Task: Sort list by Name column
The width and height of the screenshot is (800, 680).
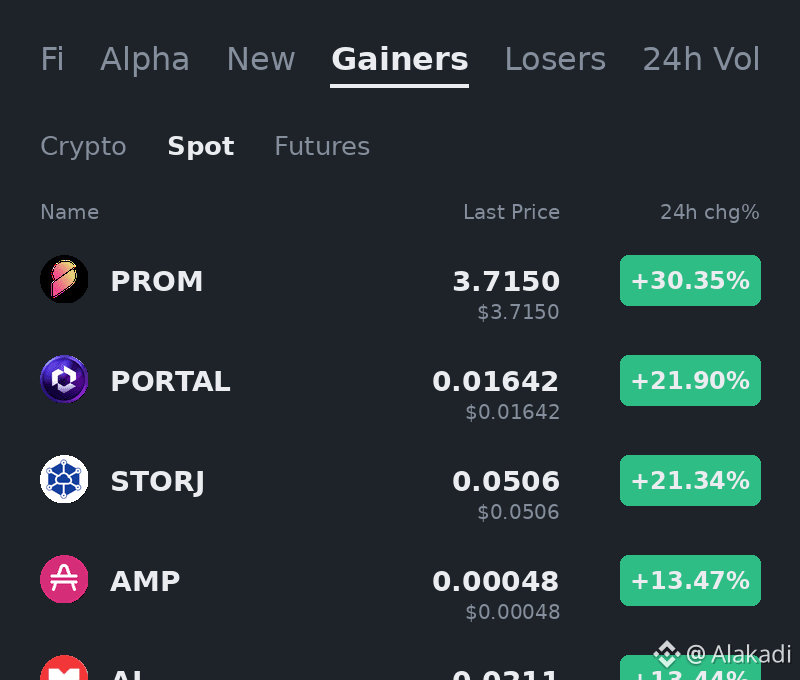Action: 70,212
